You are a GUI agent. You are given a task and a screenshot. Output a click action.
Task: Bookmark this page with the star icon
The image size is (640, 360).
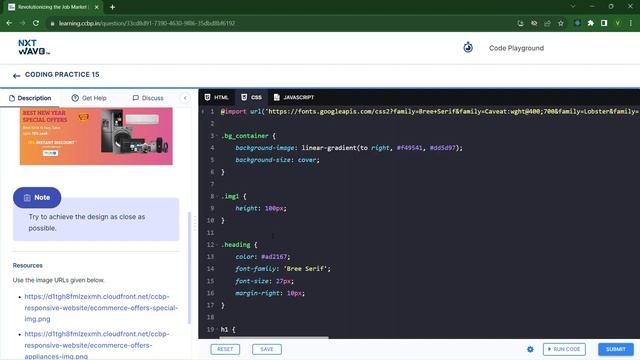pyautogui.click(x=561, y=23)
